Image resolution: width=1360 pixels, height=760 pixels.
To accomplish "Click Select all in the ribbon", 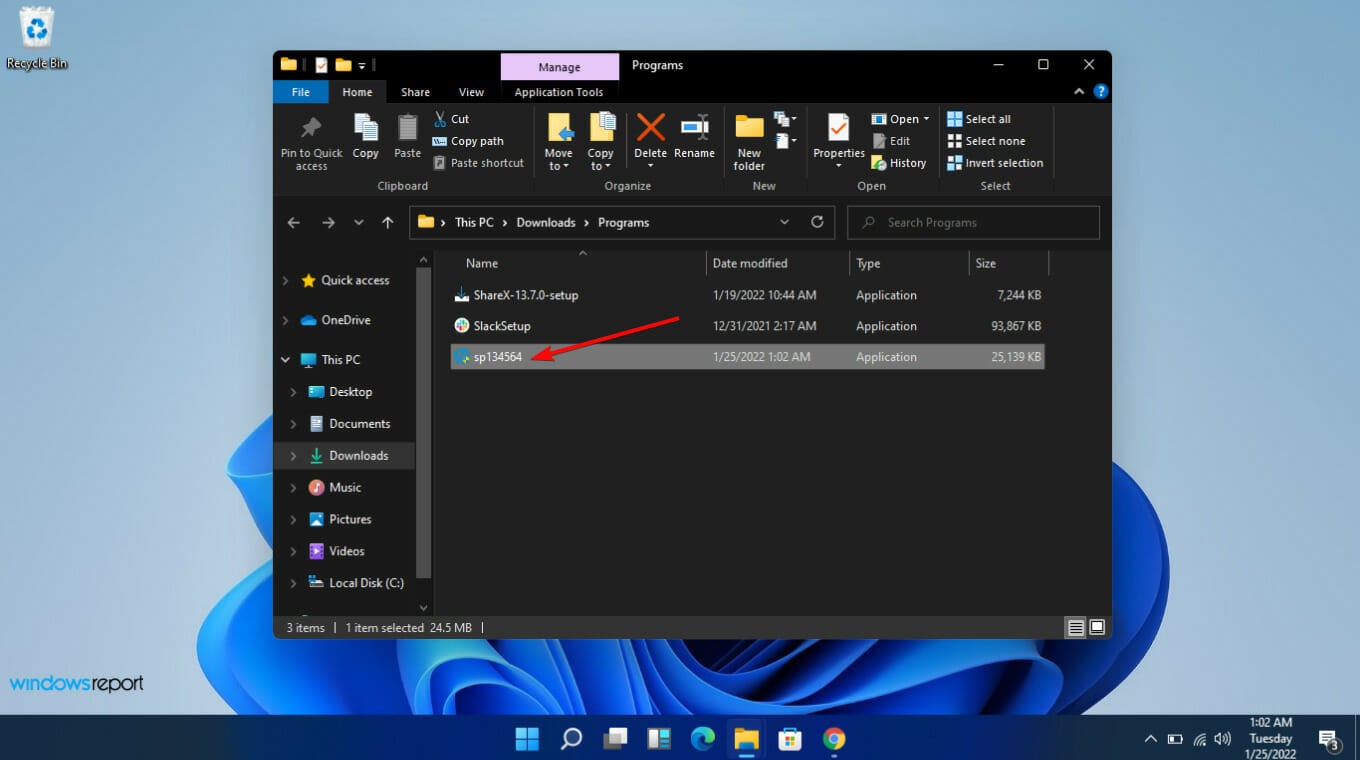I will click(981, 118).
